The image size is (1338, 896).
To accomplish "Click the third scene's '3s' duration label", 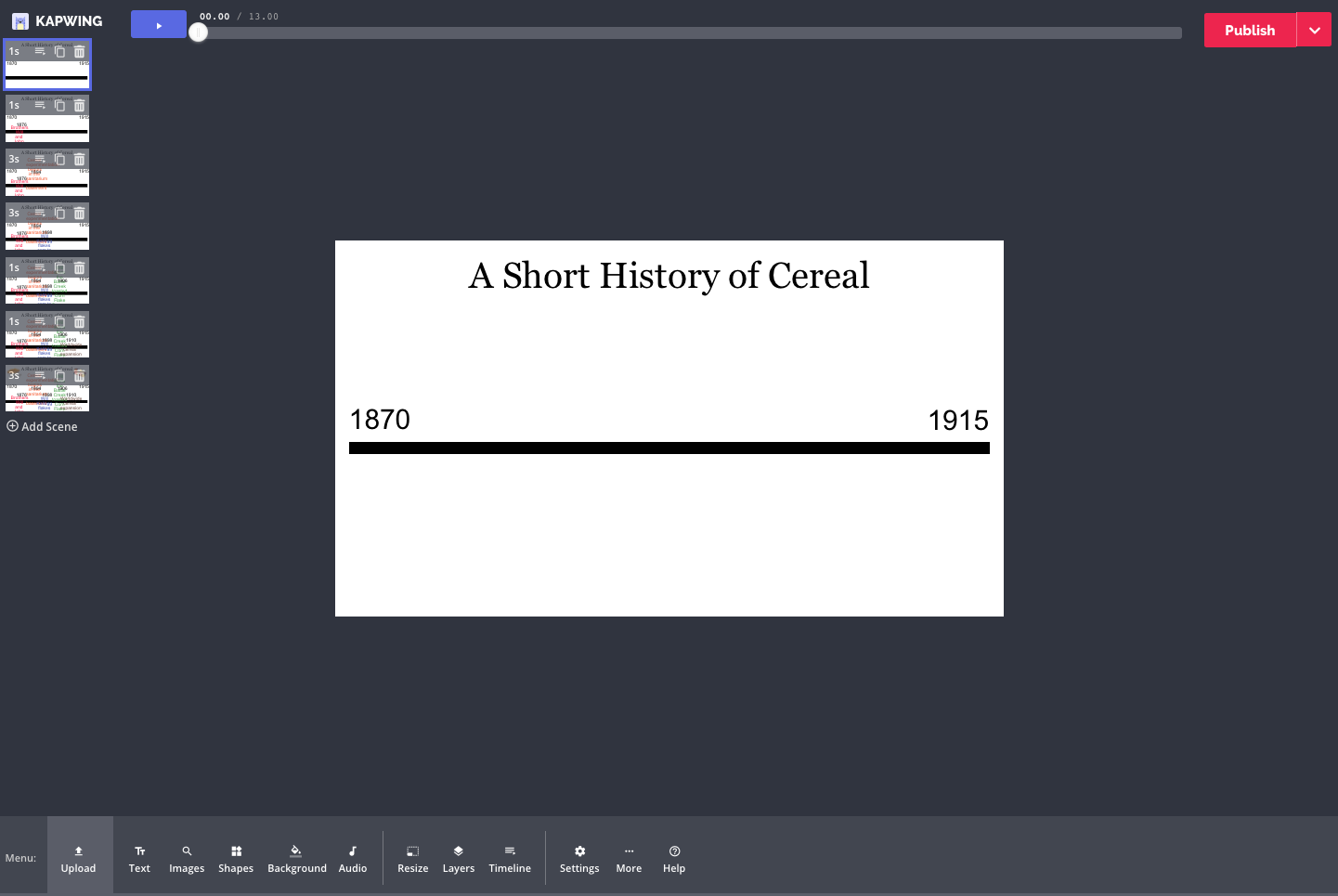I will tap(14, 160).
